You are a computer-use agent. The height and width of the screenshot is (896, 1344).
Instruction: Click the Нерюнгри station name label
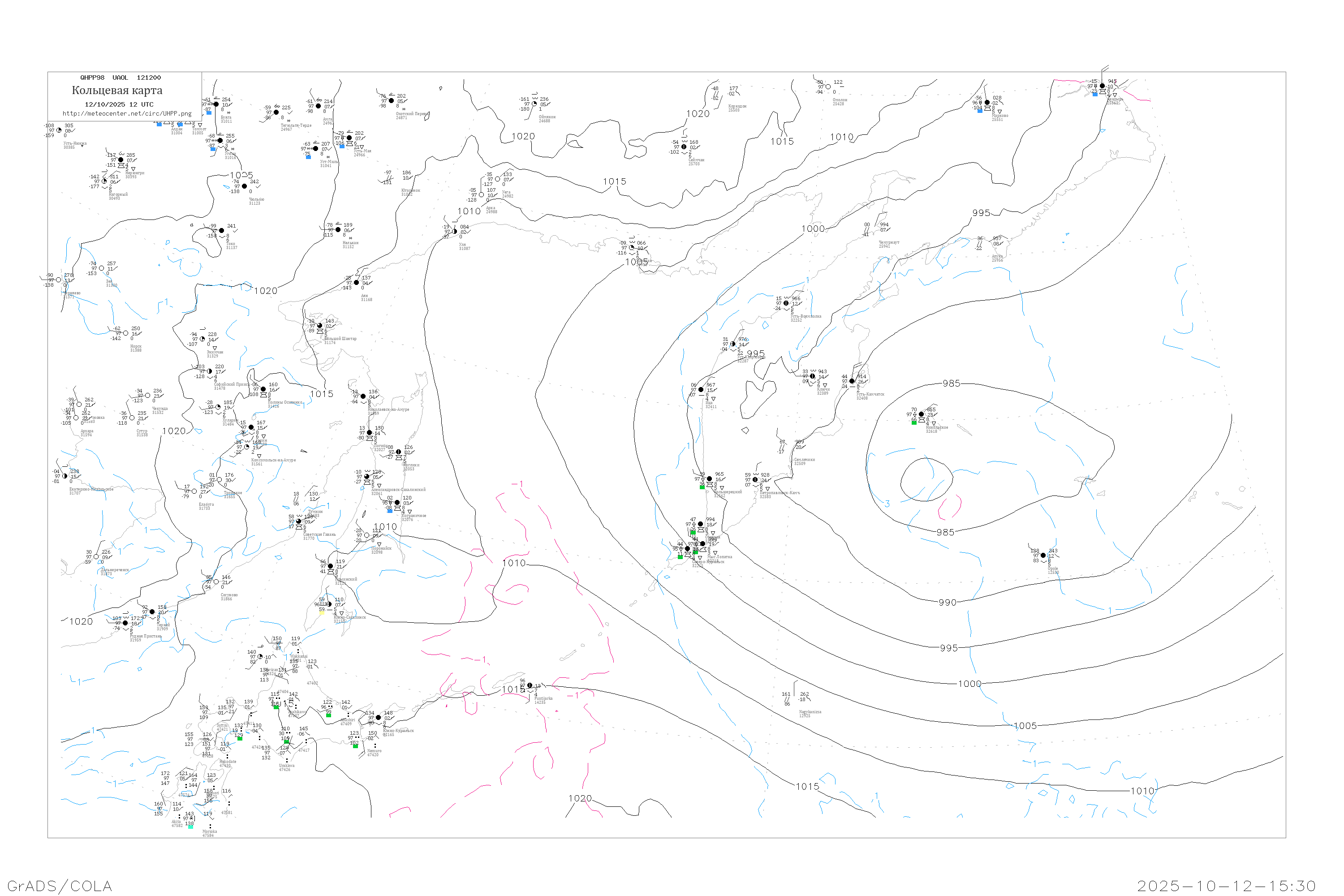(x=135, y=173)
